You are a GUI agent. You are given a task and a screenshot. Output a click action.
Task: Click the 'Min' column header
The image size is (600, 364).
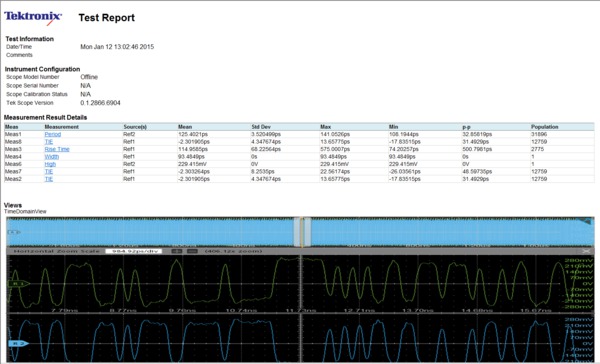coord(393,127)
